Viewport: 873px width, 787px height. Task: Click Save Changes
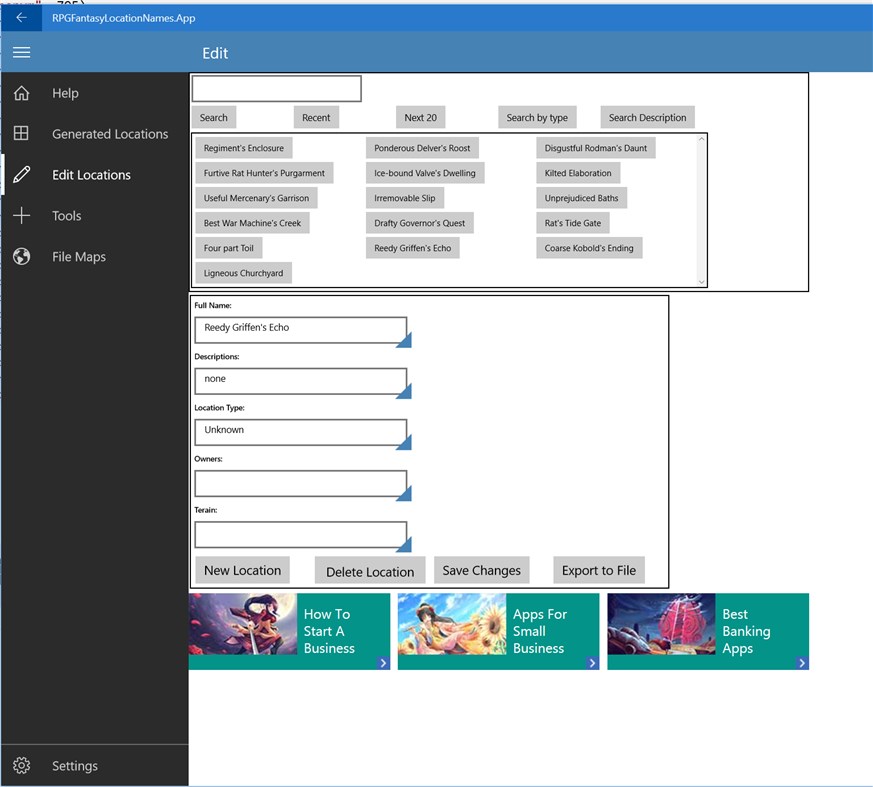[481, 570]
